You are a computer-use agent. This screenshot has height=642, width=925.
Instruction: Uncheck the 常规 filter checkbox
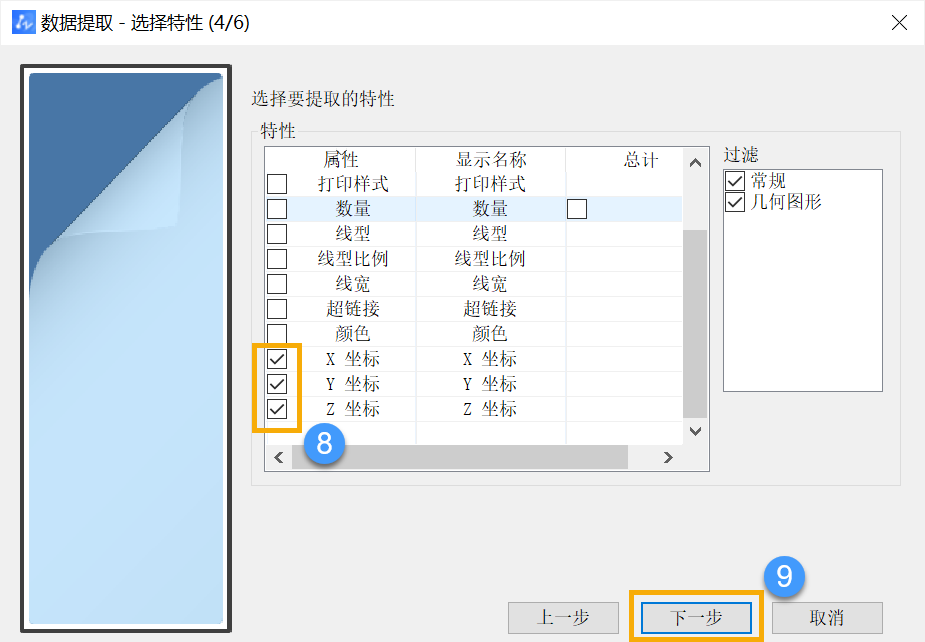[735, 181]
